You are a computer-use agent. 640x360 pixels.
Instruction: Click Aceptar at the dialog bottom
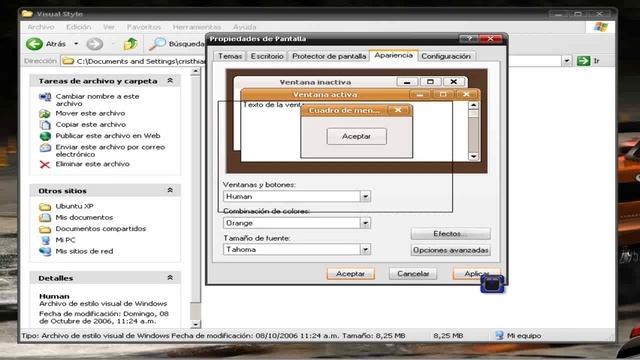pos(350,273)
